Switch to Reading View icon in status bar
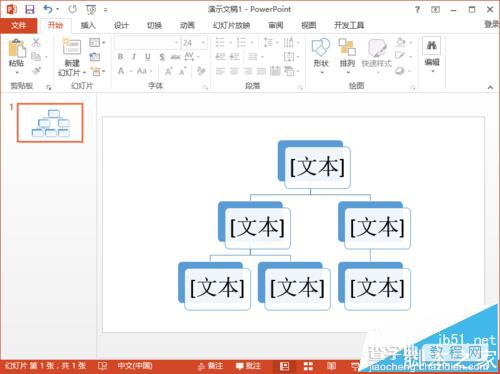Viewport: 500px width, 374px height. 331,366
